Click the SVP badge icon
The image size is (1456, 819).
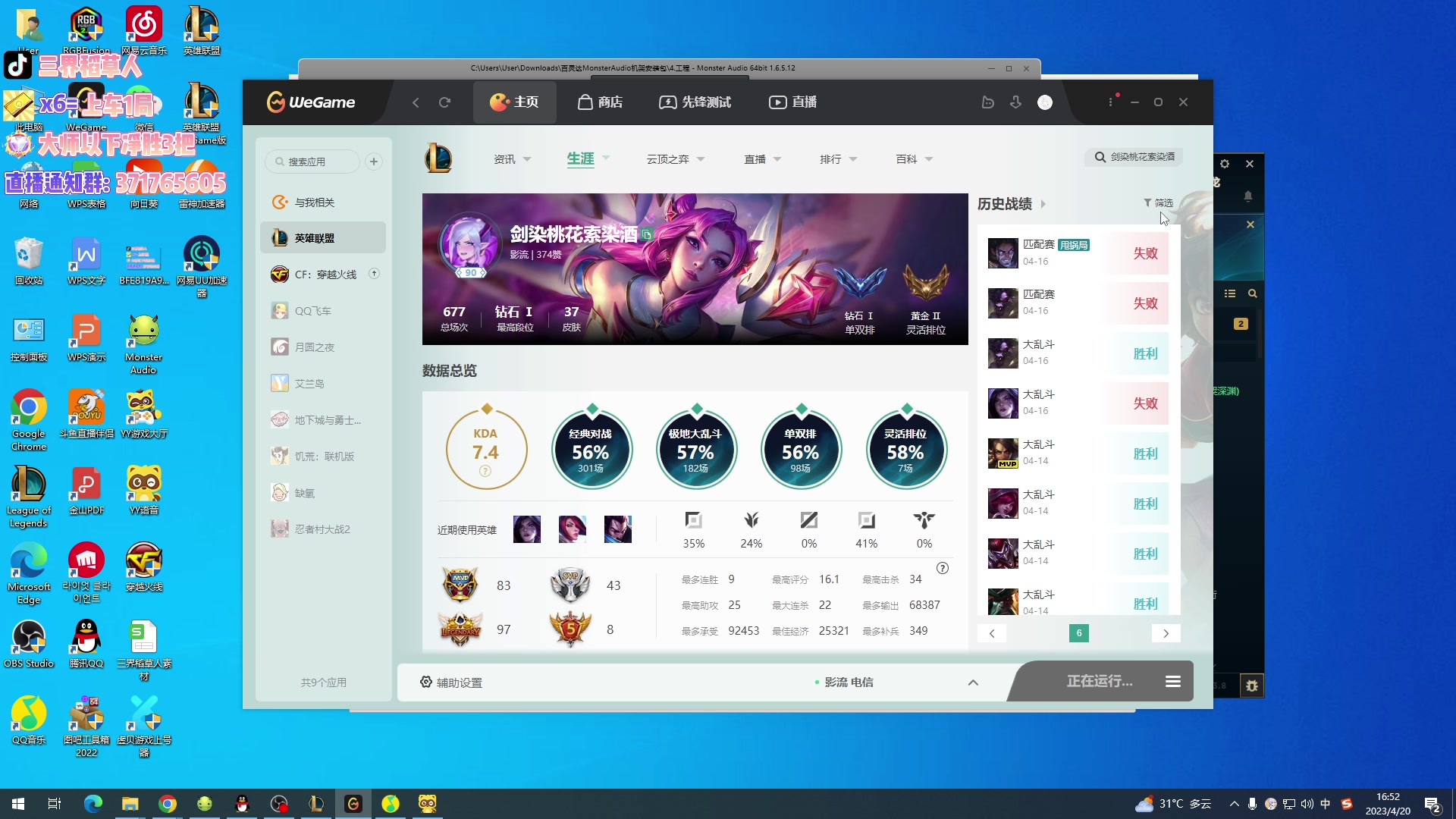coord(570,585)
